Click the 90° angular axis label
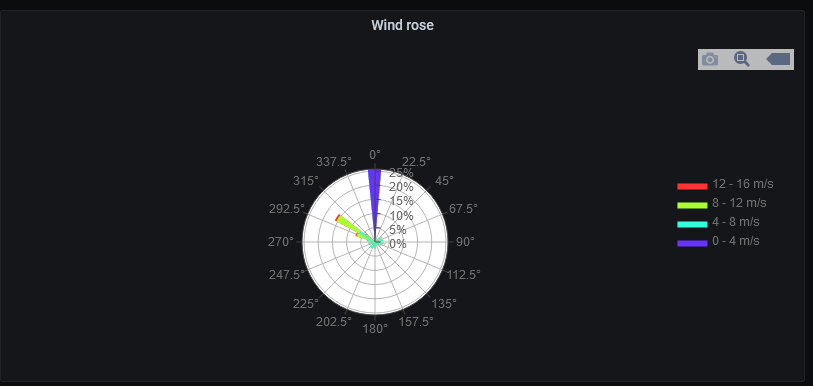Viewport: 813px width, 386px height. pyautogui.click(x=465, y=242)
